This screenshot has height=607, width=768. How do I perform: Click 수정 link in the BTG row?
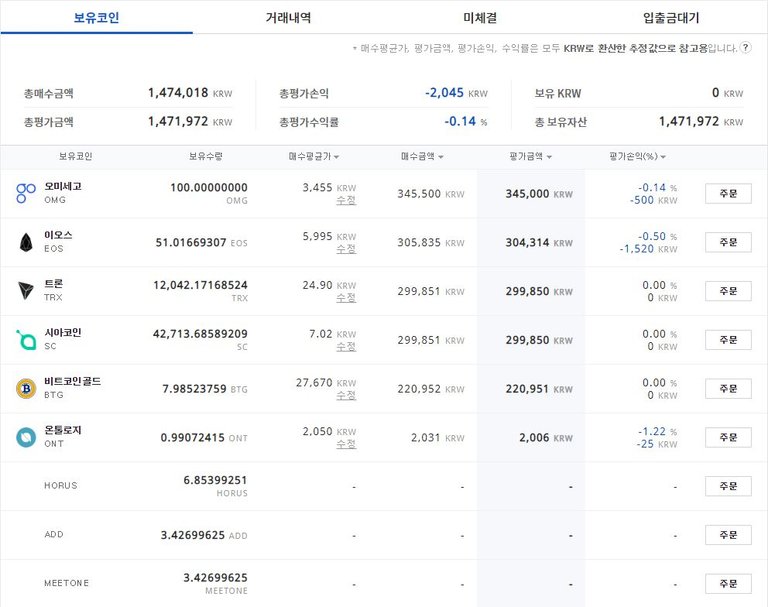[346, 395]
